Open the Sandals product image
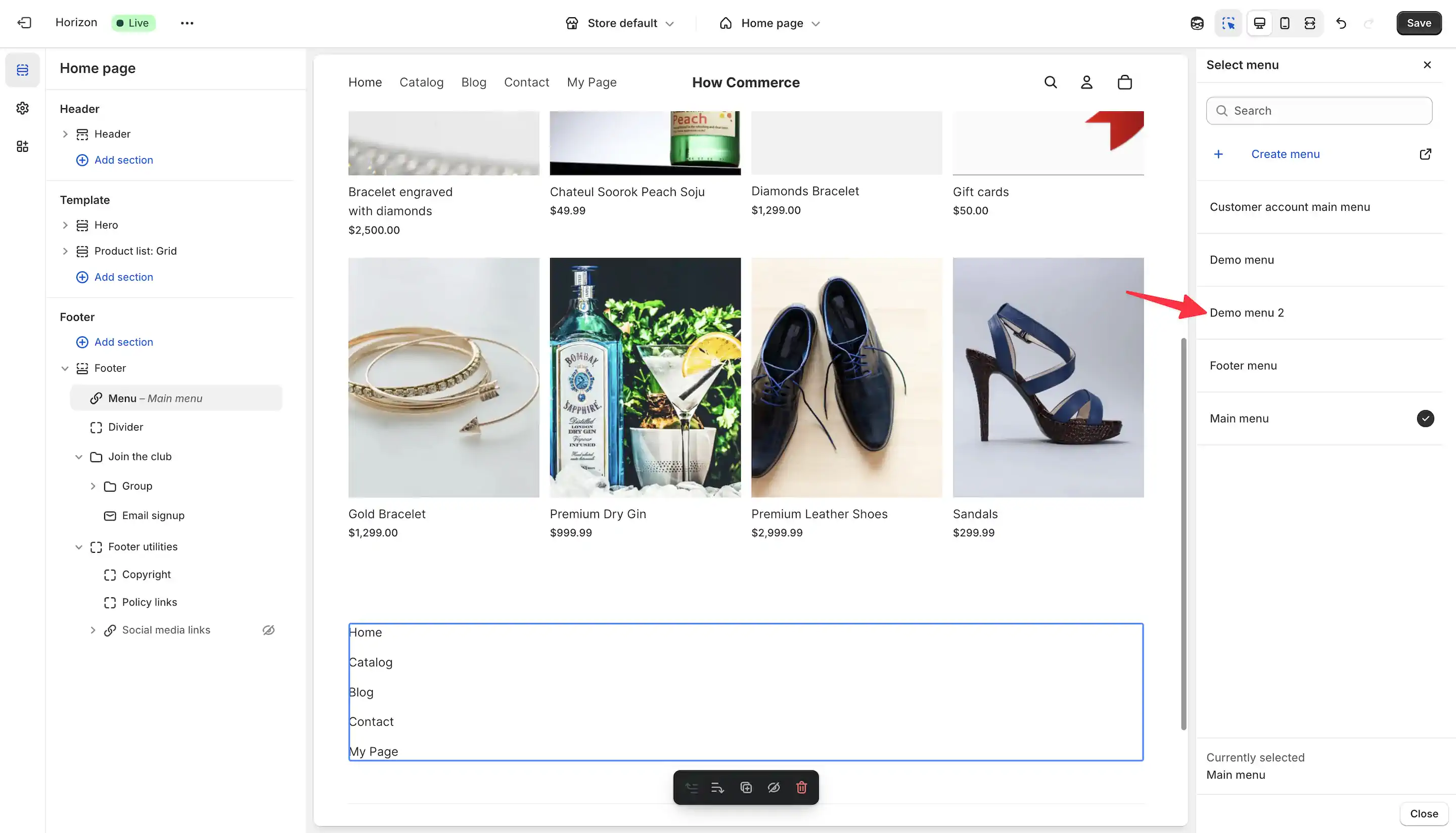The image size is (1456, 833). (x=1048, y=377)
